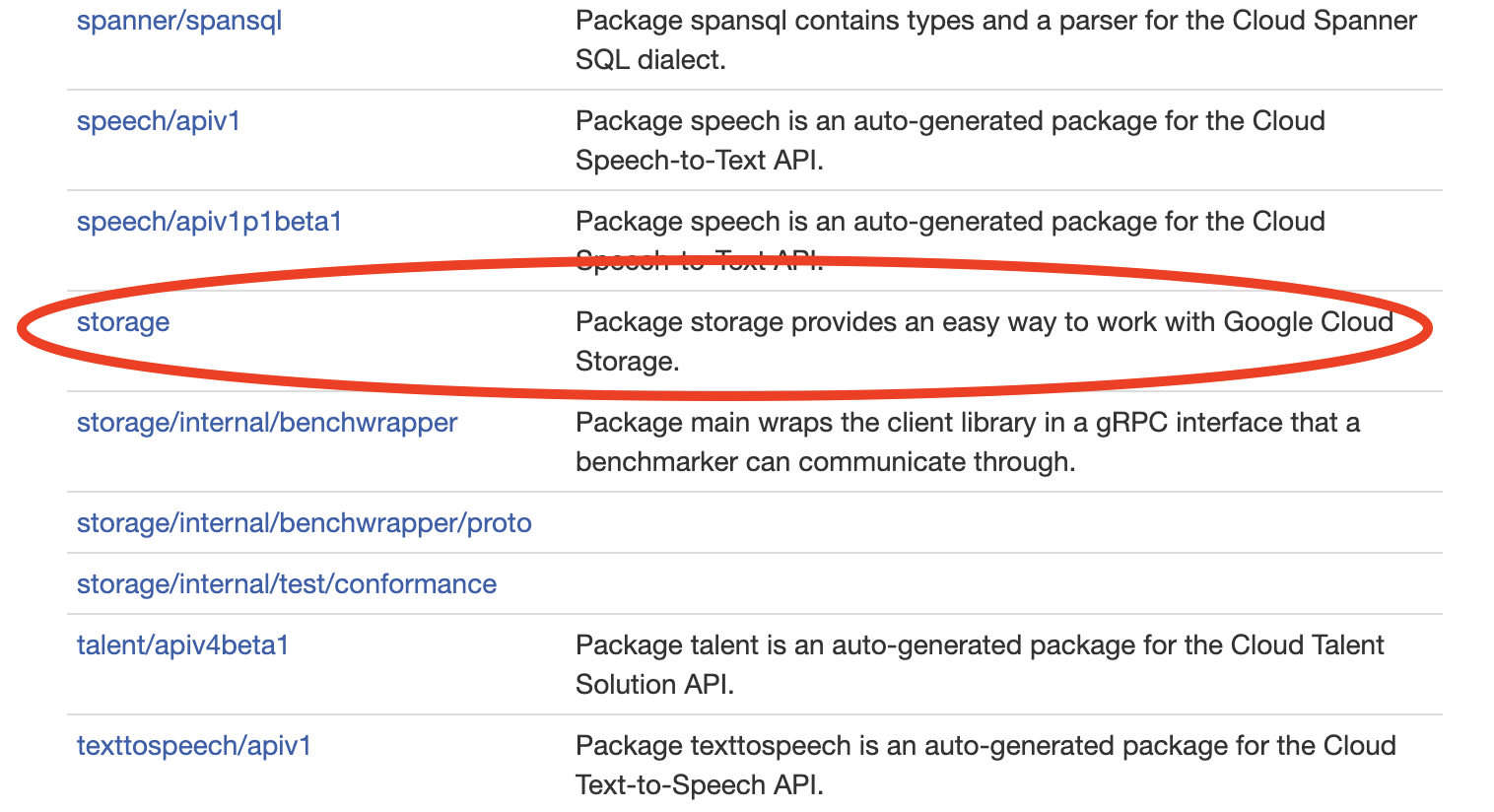Open the storage/internal/benchwrapper link
1494x812 pixels.
coord(266,423)
